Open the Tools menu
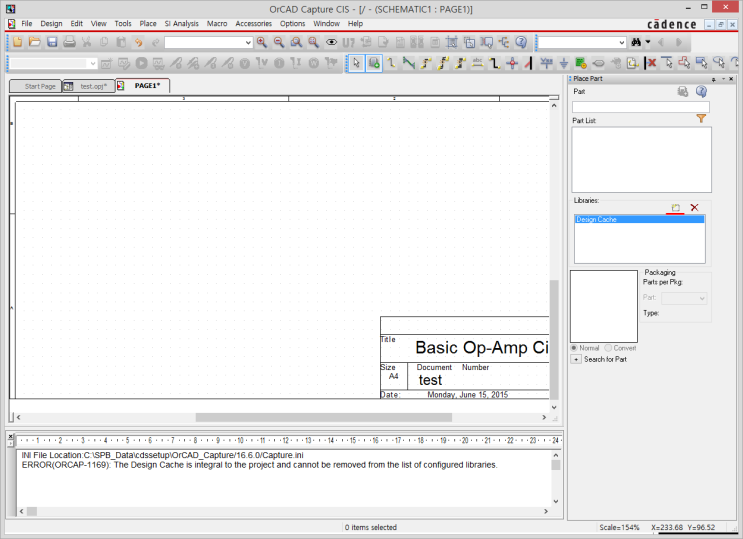 pos(123,23)
